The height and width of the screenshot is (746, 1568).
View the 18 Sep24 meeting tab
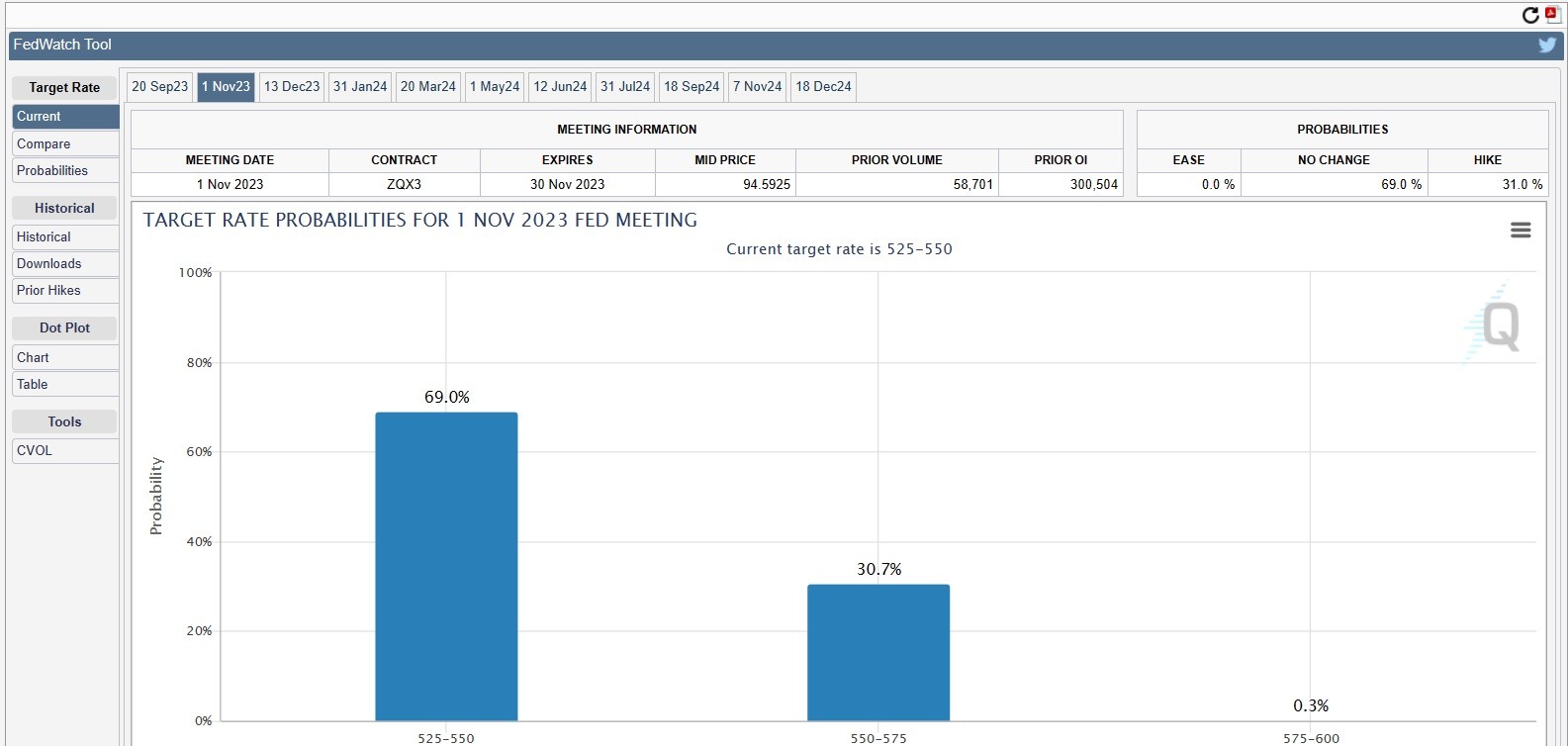click(692, 87)
